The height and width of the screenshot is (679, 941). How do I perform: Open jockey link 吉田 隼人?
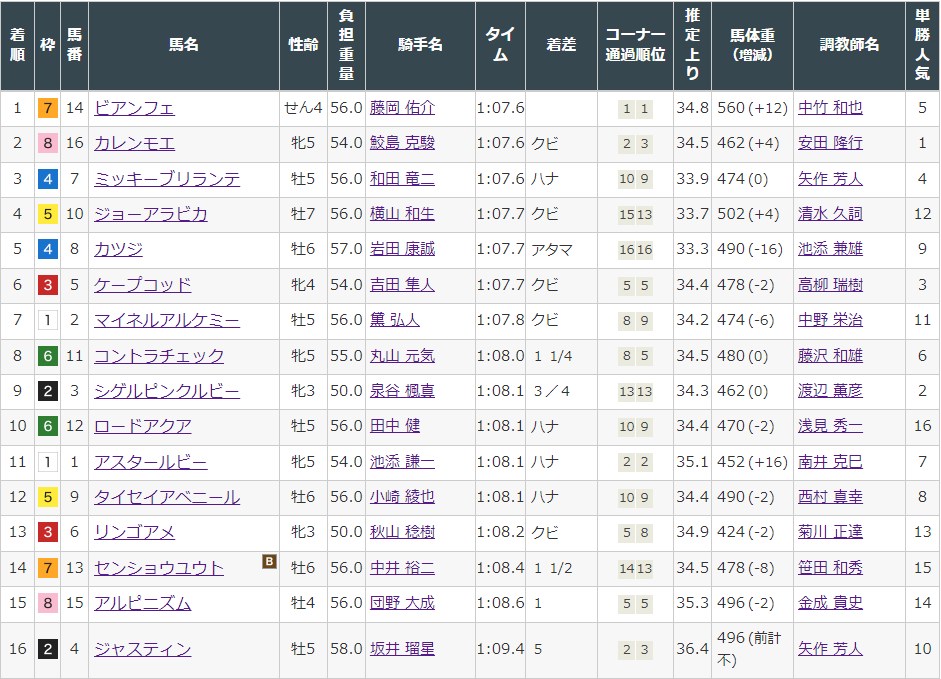(x=402, y=285)
